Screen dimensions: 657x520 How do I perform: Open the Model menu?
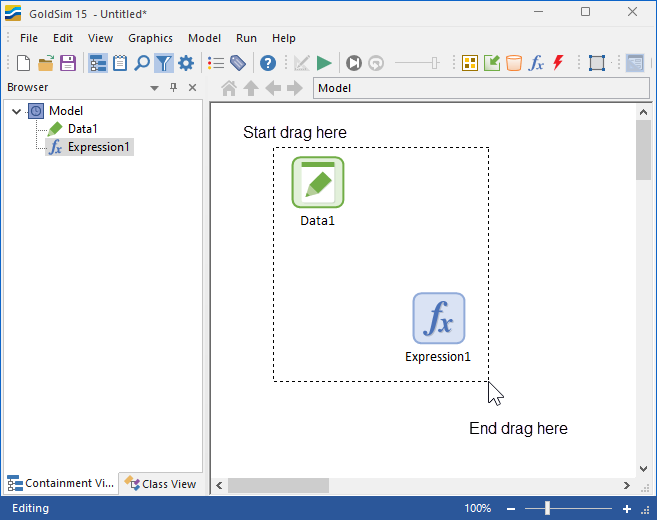(204, 38)
